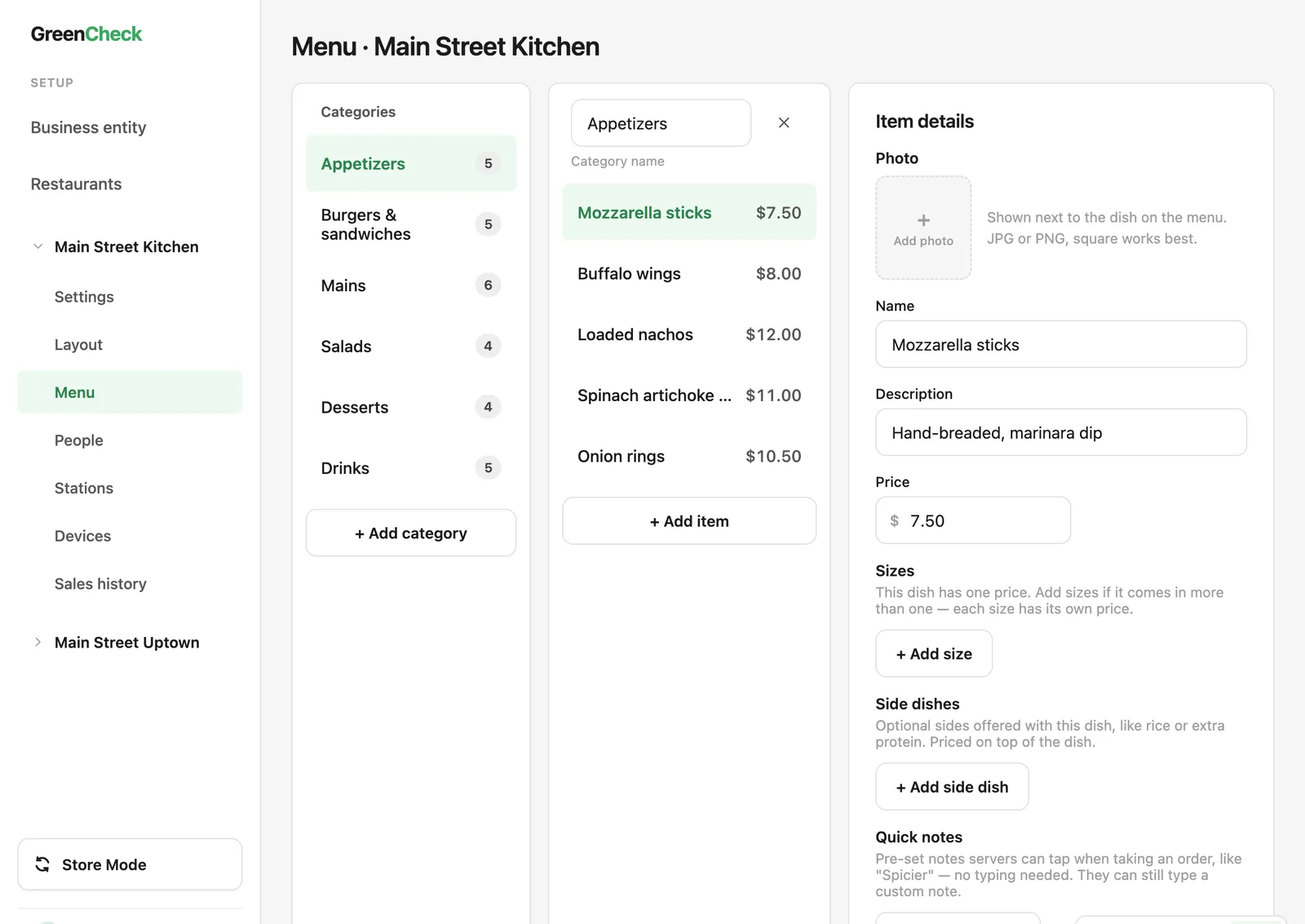The width and height of the screenshot is (1305, 924).
Task: Click the 5 count badge on Drinks
Action: [488, 468]
